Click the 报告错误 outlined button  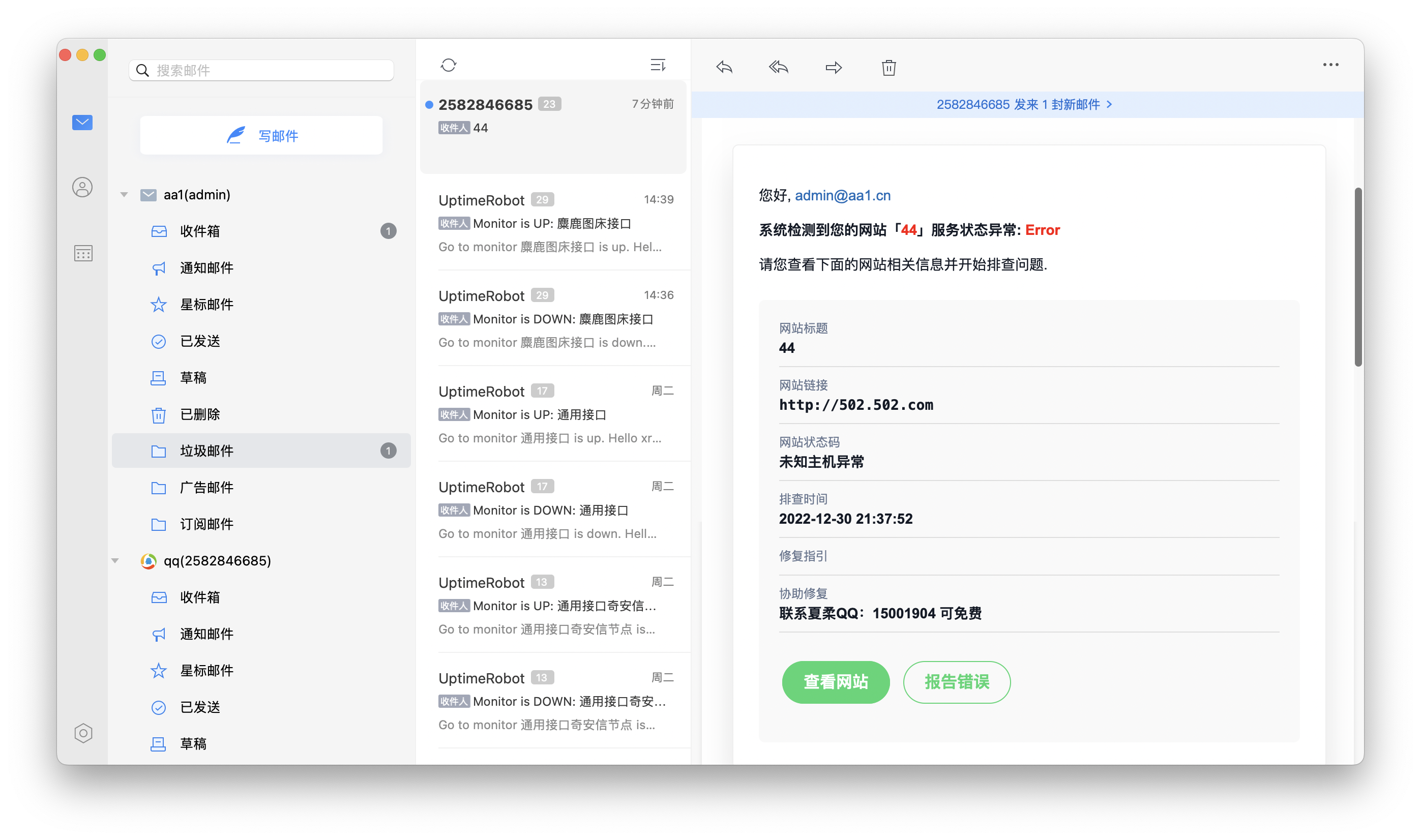(956, 682)
